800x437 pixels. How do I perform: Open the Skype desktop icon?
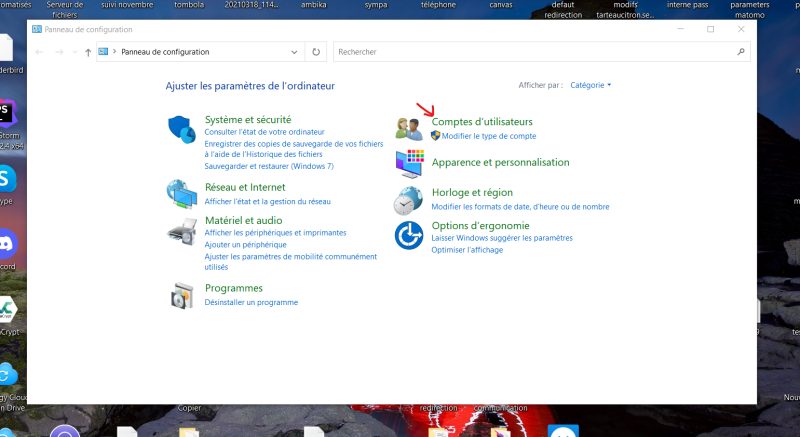[7, 178]
